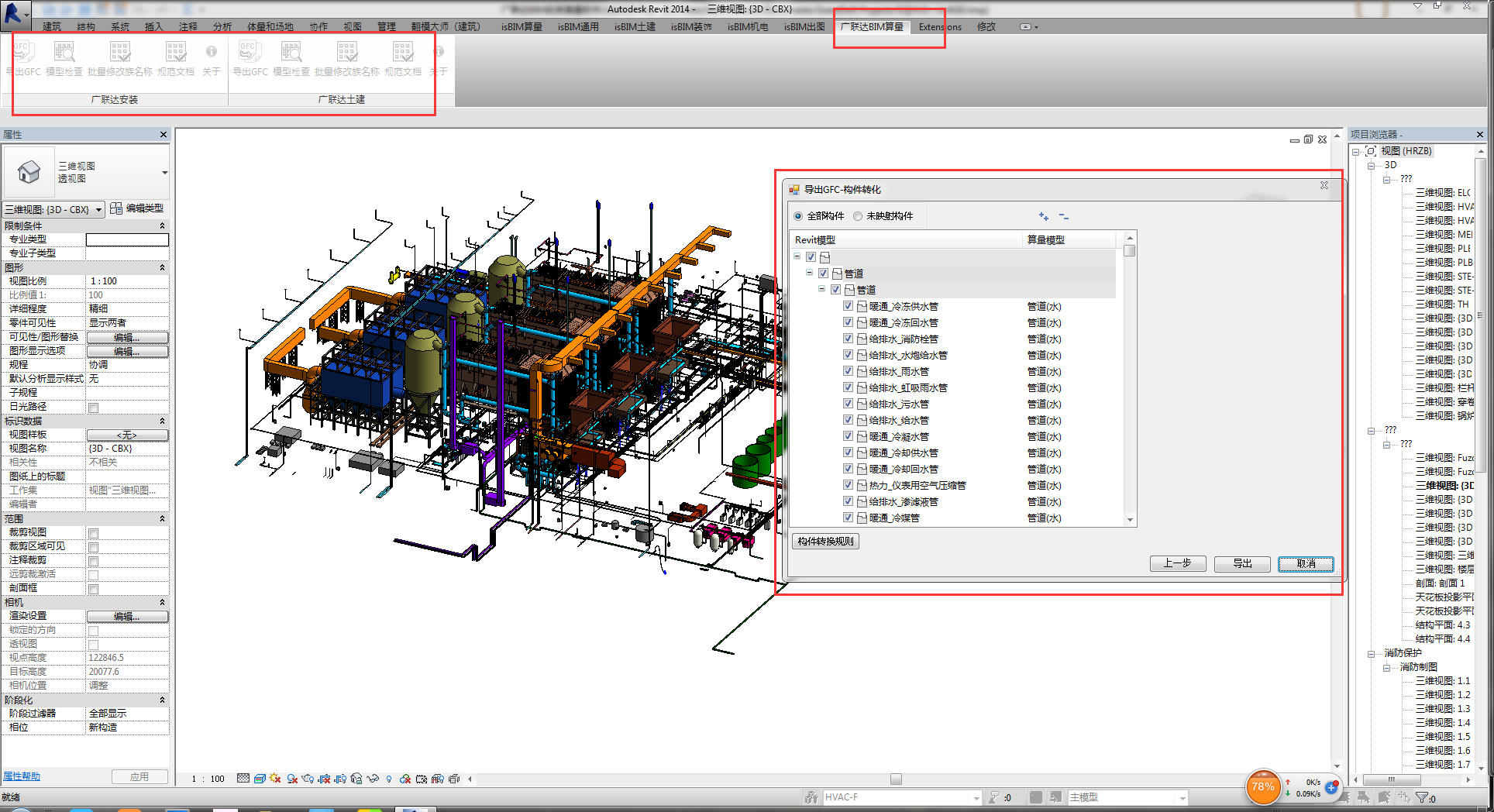Screen dimensions: 1494x812
Task: Collapse 视图 (HRZB) node in project browser
Action: (1356, 152)
